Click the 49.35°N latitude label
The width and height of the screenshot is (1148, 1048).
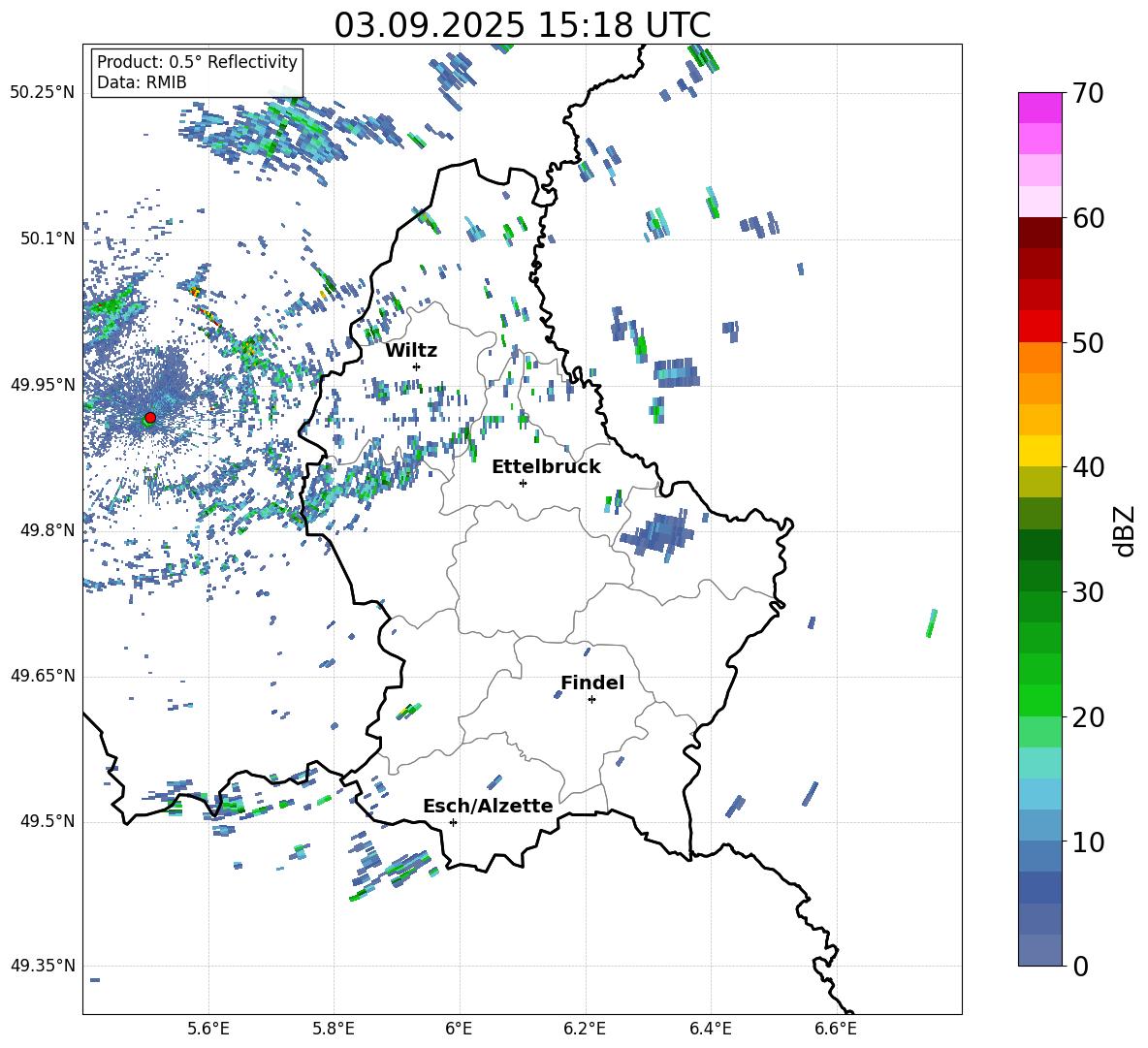pyautogui.click(x=43, y=966)
